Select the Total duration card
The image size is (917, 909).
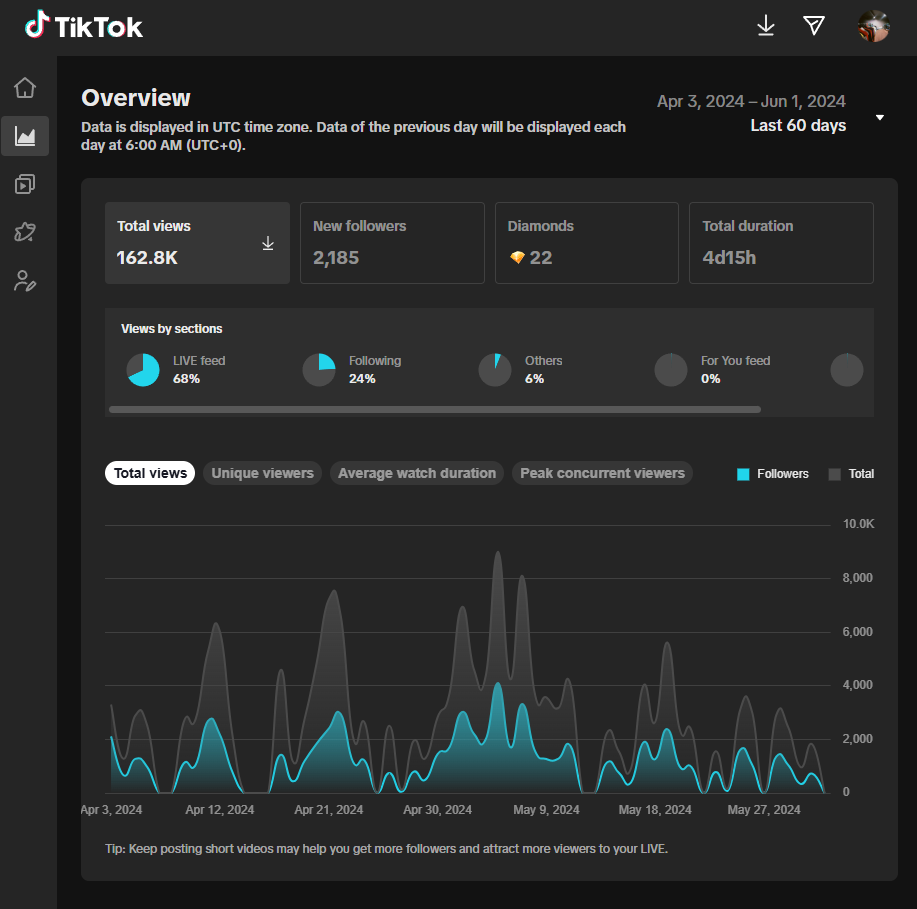tap(781, 243)
